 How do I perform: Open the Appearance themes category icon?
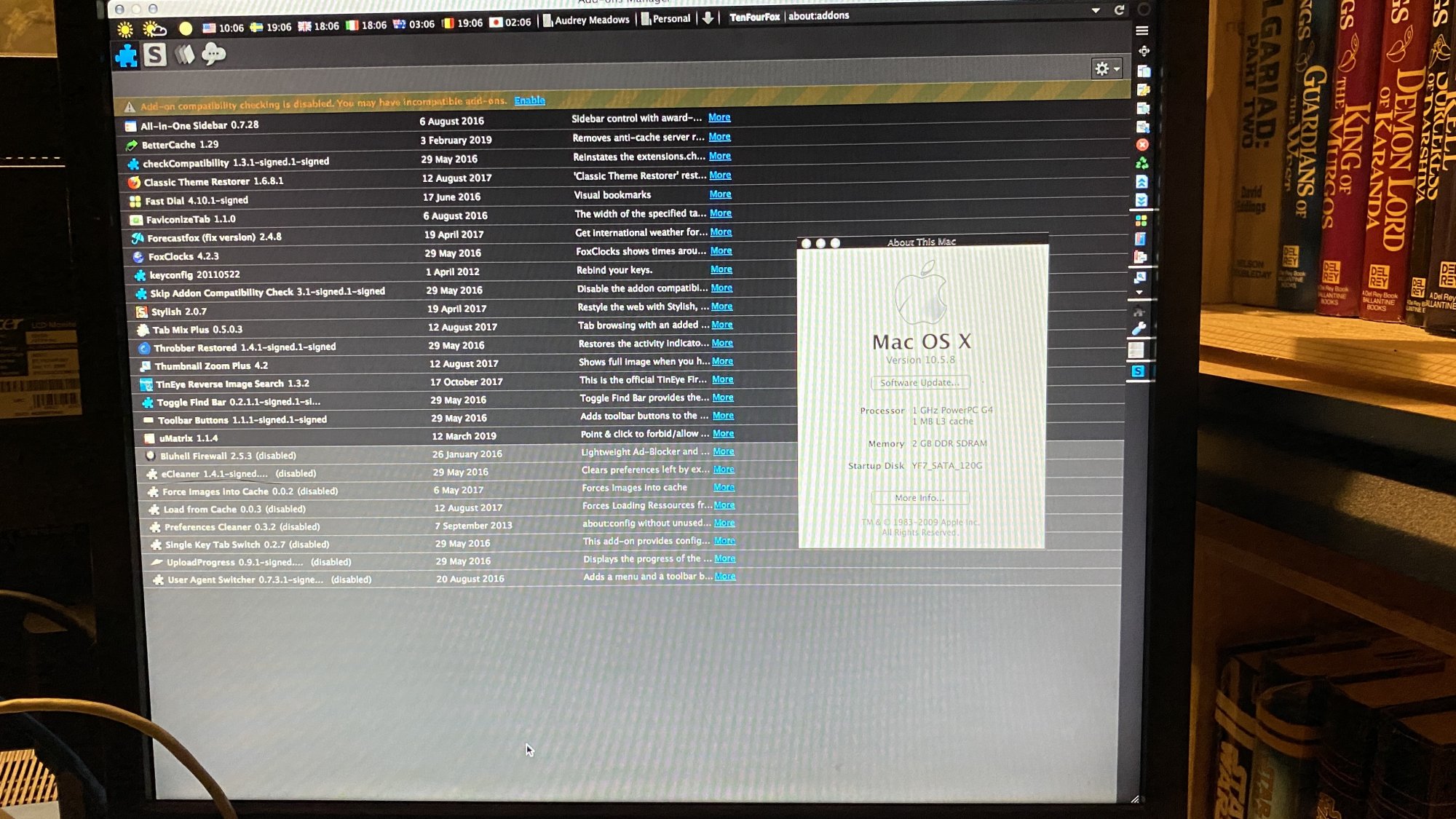pyautogui.click(x=185, y=54)
